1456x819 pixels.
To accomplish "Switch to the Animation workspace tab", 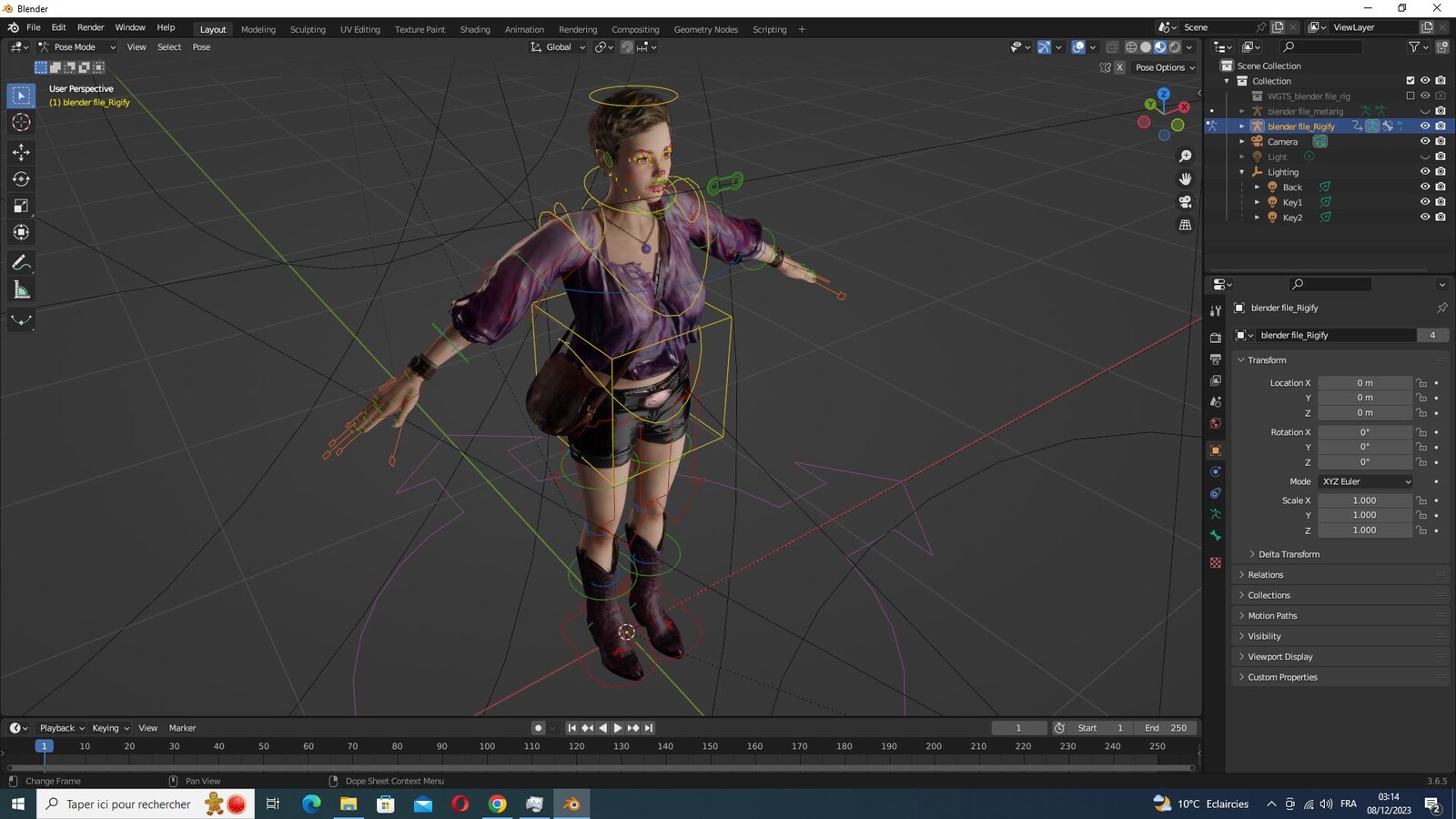I will coord(524,29).
